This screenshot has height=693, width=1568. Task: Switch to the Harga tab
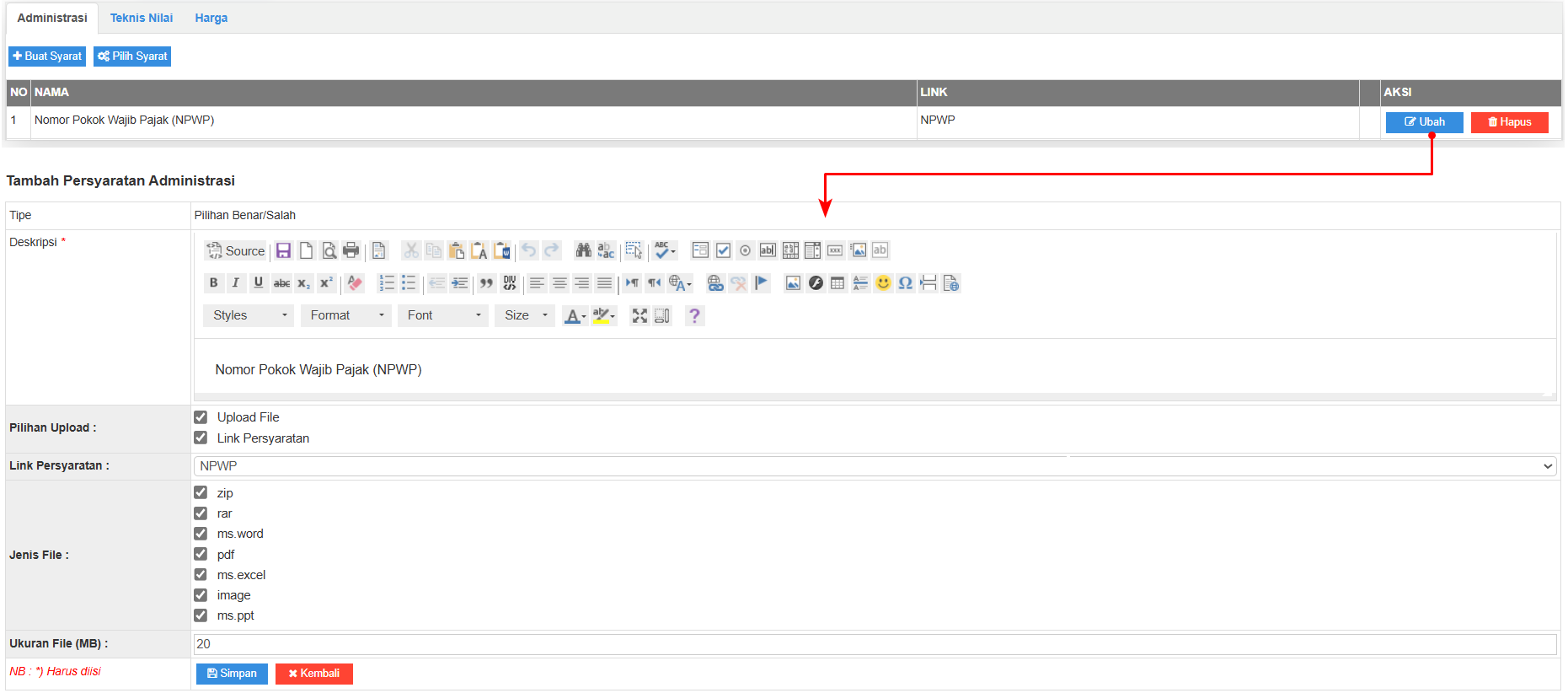tap(211, 18)
